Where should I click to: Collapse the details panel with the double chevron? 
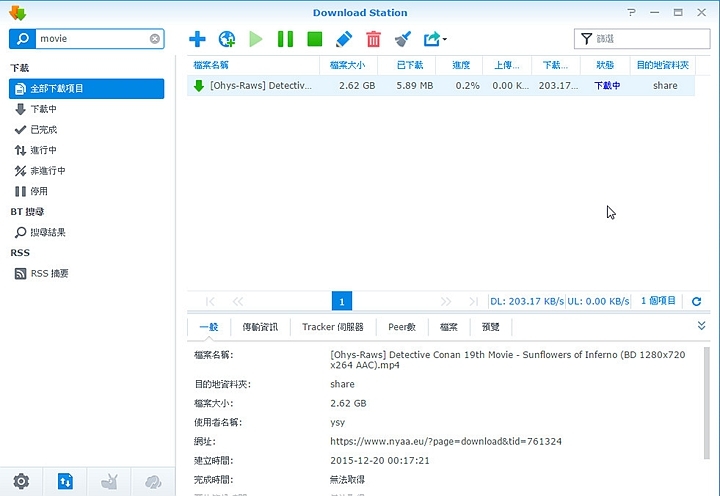click(701, 326)
